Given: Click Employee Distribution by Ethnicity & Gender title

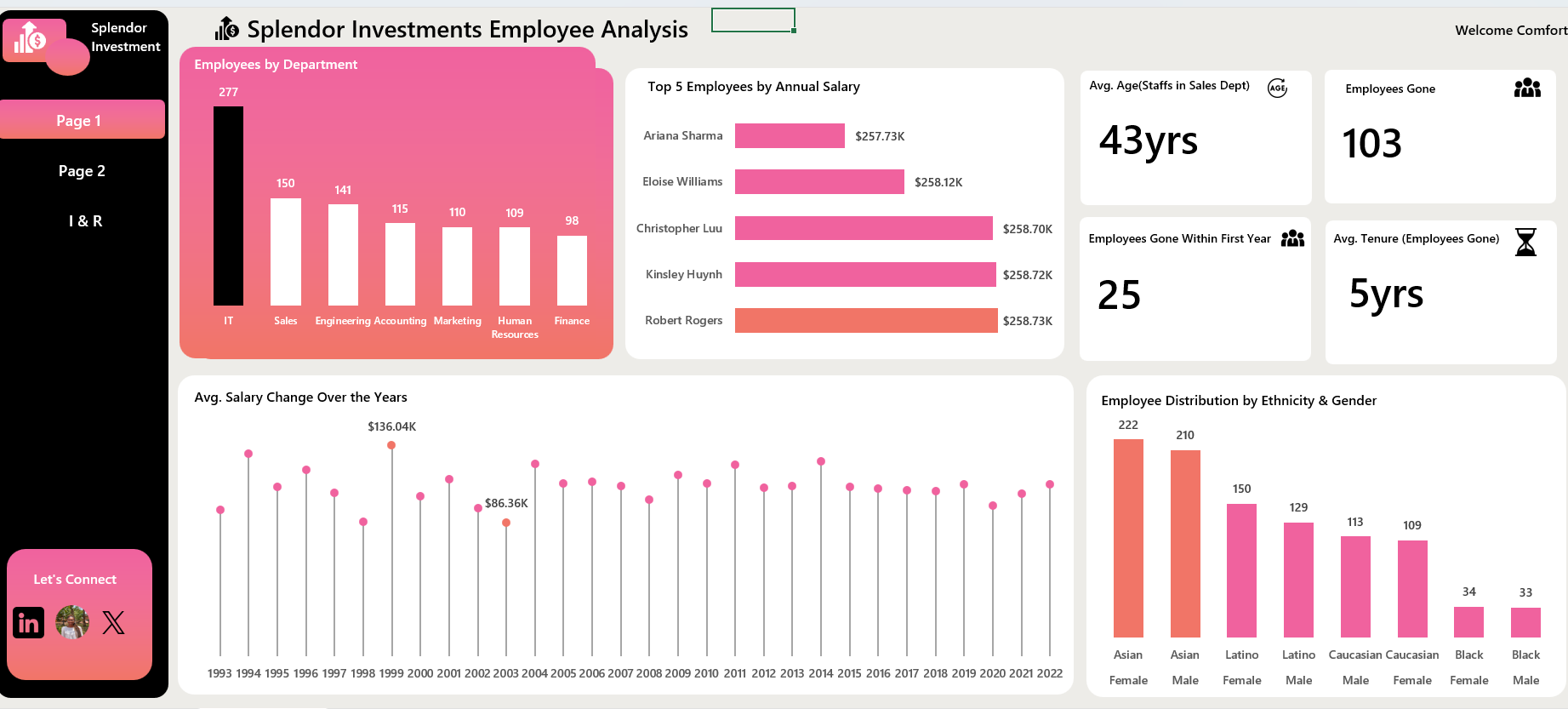Looking at the screenshot, I should click(x=1239, y=401).
